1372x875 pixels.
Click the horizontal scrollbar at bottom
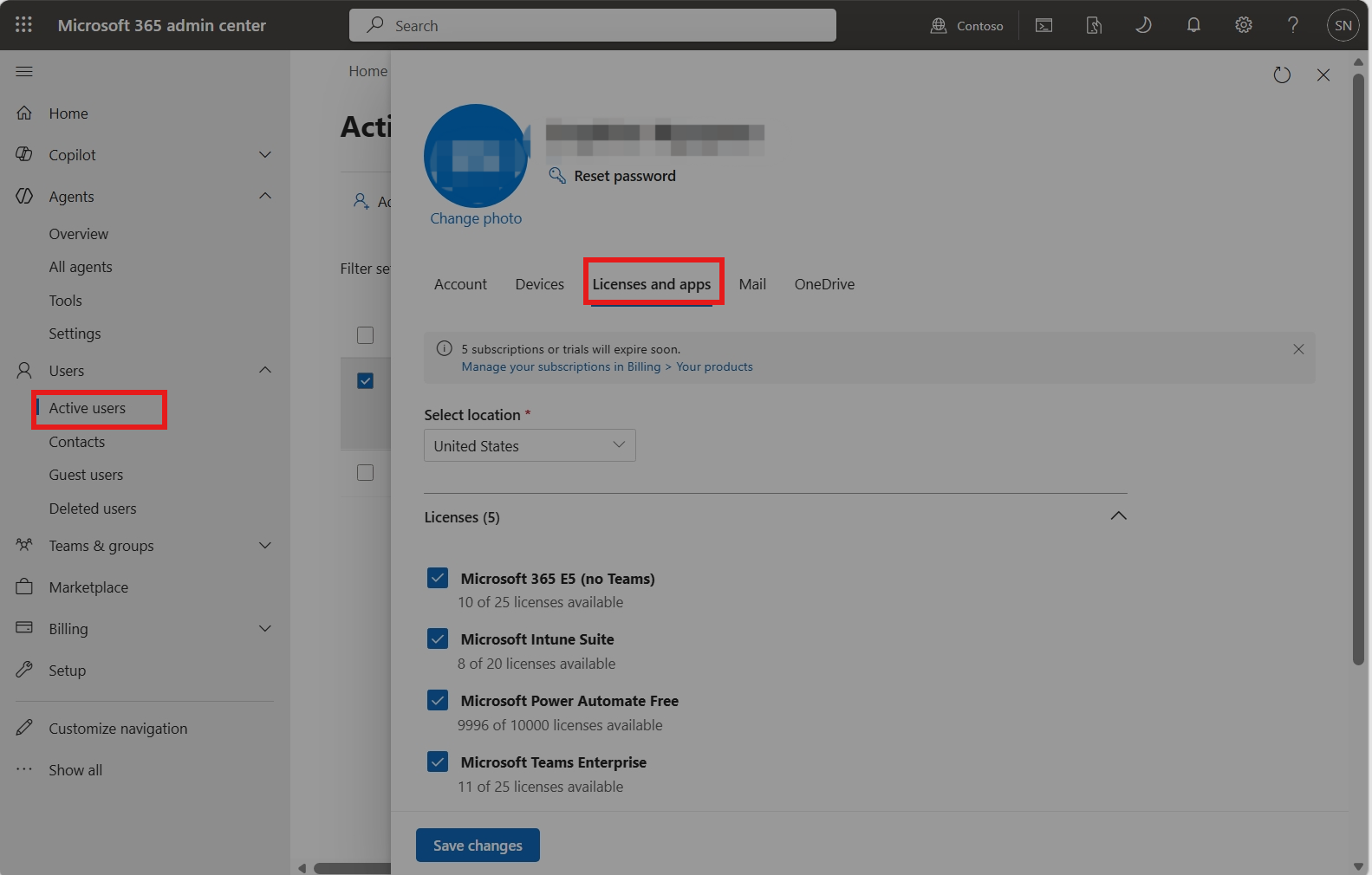pos(352,868)
